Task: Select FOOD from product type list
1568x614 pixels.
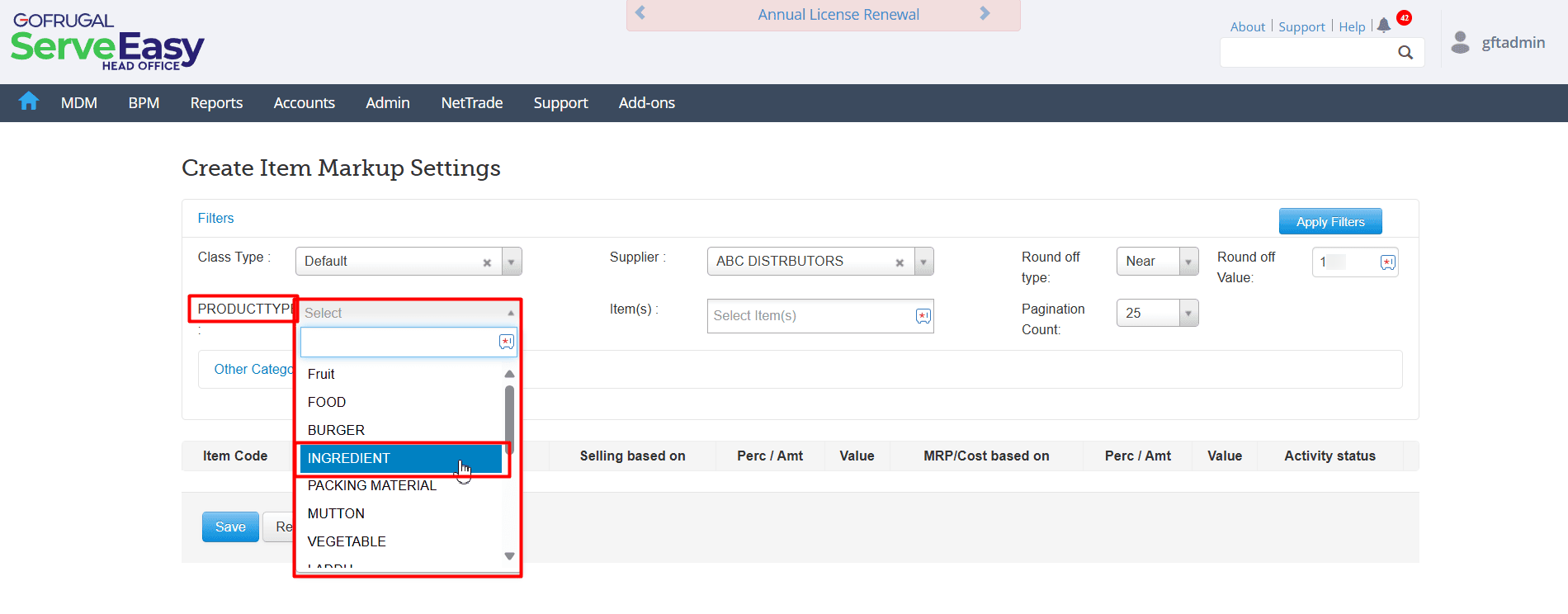Action: coord(401,402)
